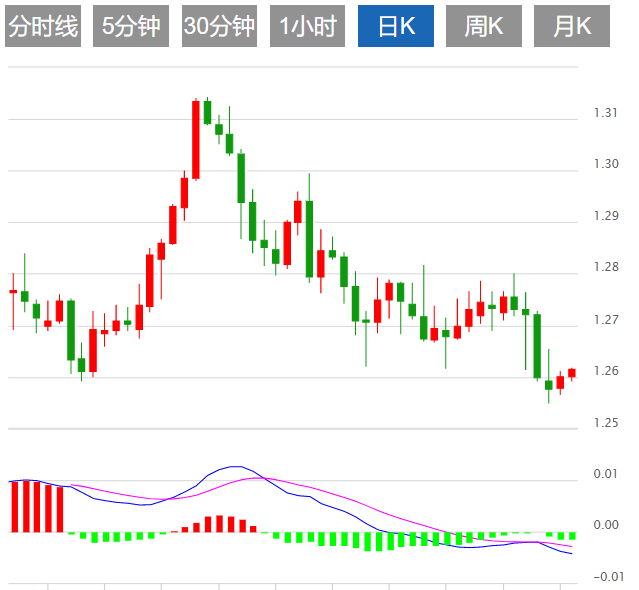Click the 0.00 MACD axis label
639x590 pixels.
(606, 525)
